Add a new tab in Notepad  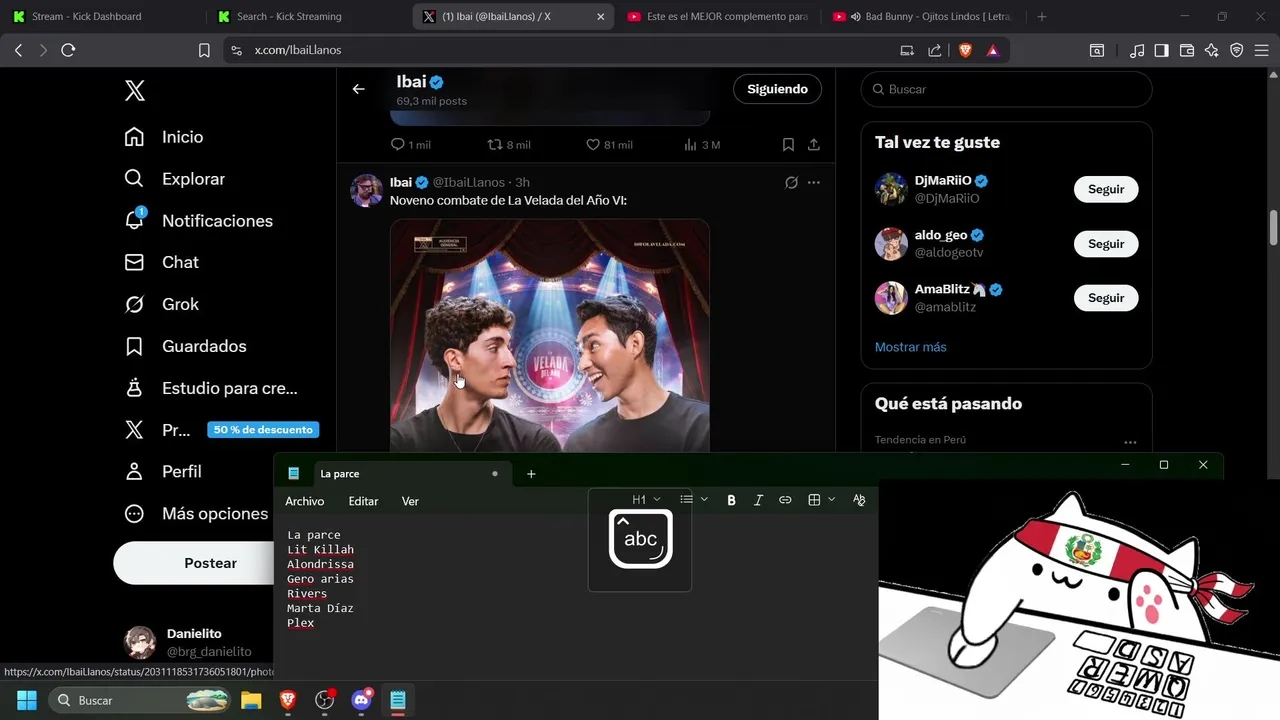(x=531, y=474)
